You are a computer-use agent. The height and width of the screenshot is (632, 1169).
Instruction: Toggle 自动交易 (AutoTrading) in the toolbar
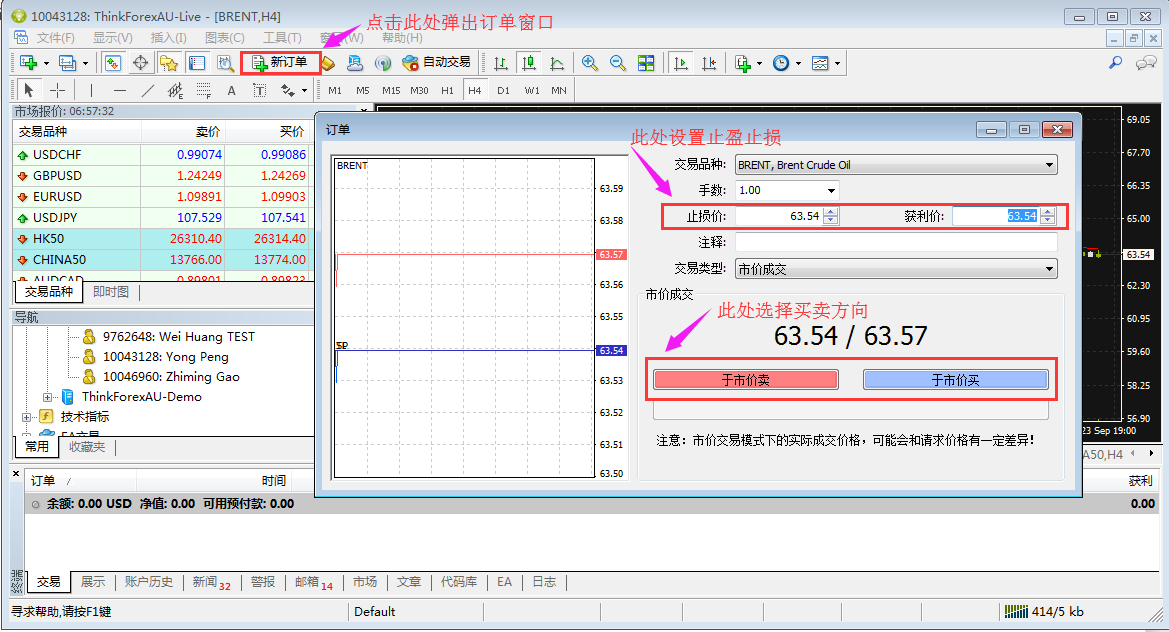436,62
